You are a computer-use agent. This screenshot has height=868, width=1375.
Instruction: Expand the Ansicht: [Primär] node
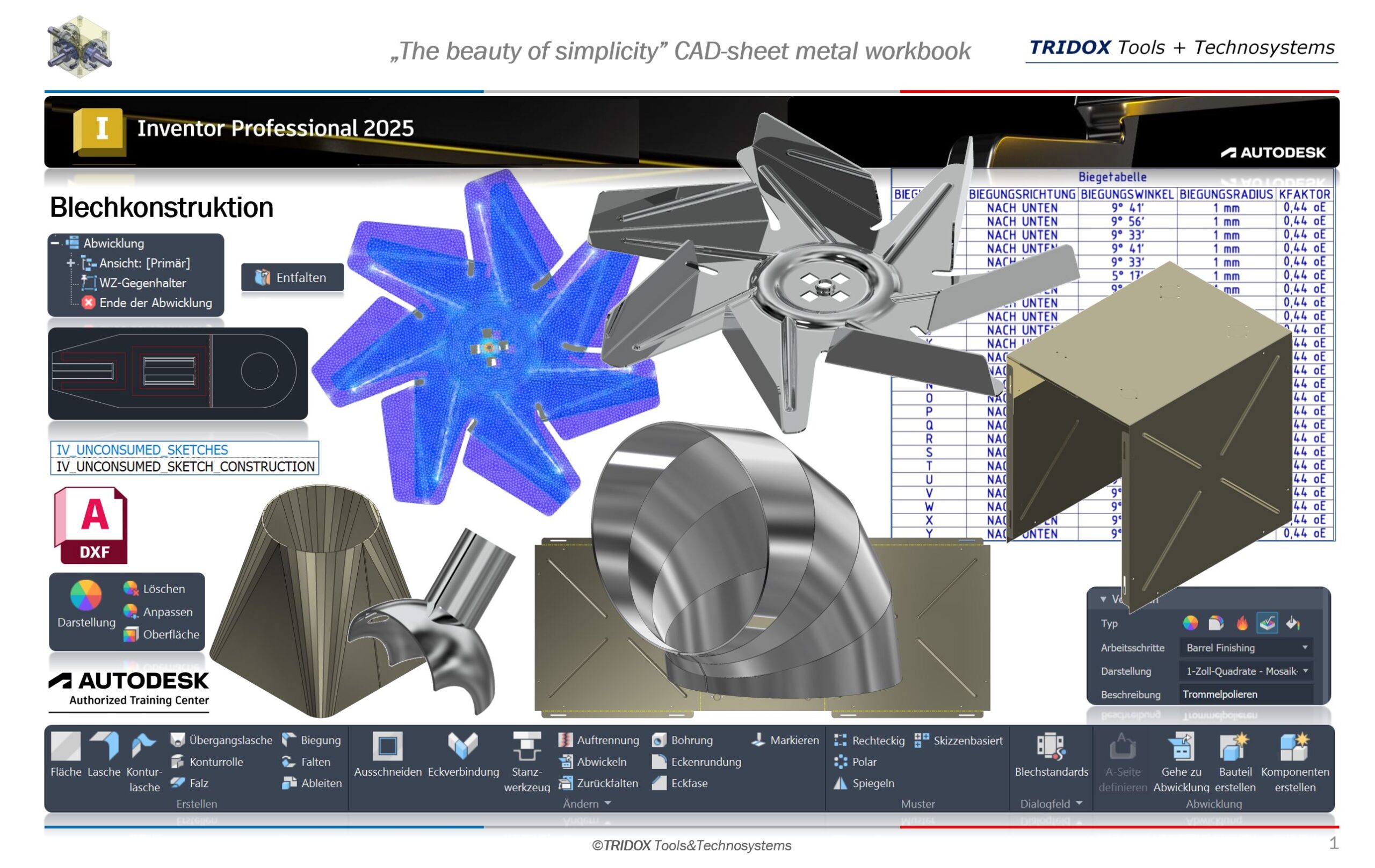(x=70, y=263)
